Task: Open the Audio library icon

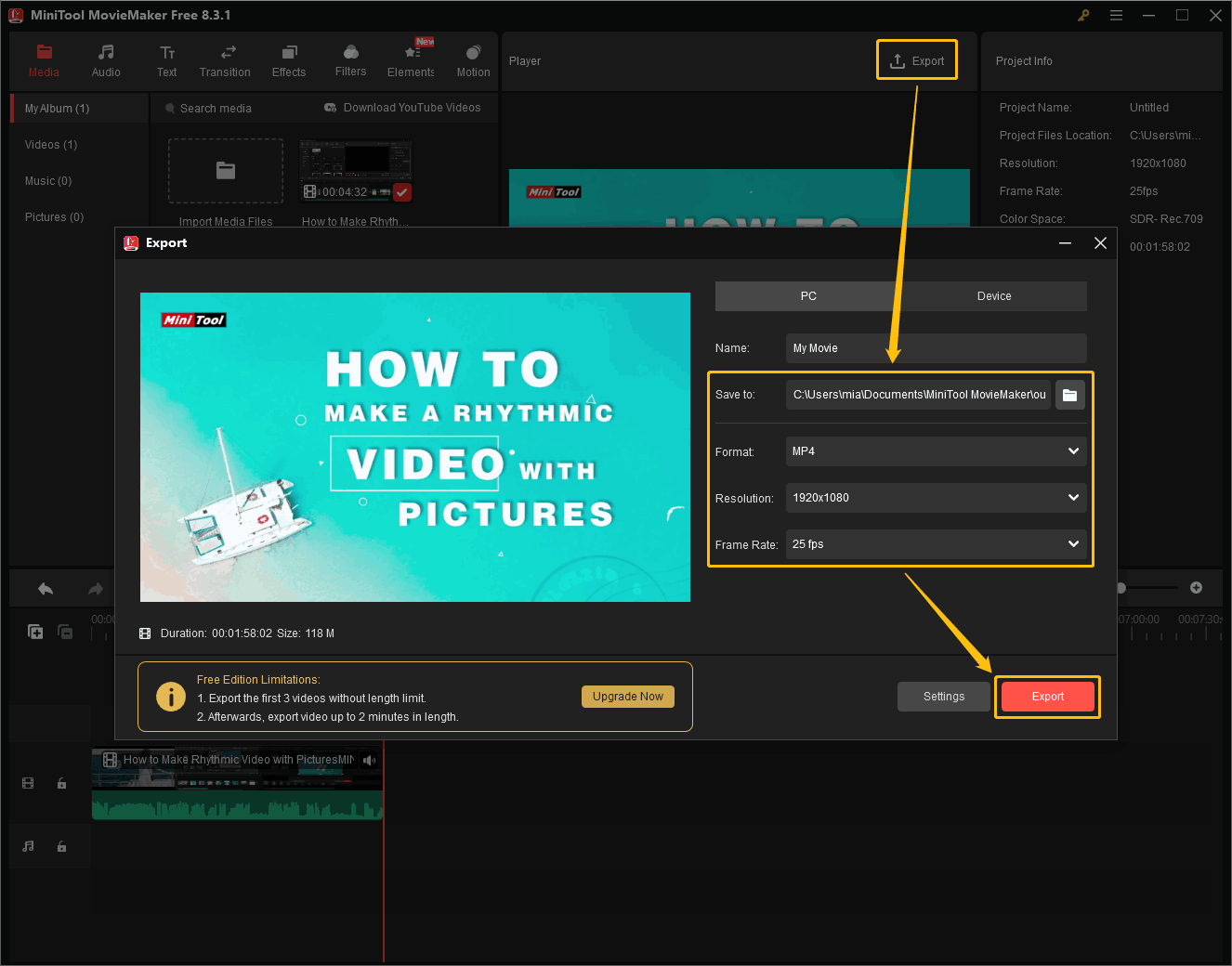Action: tap(105, 54)
